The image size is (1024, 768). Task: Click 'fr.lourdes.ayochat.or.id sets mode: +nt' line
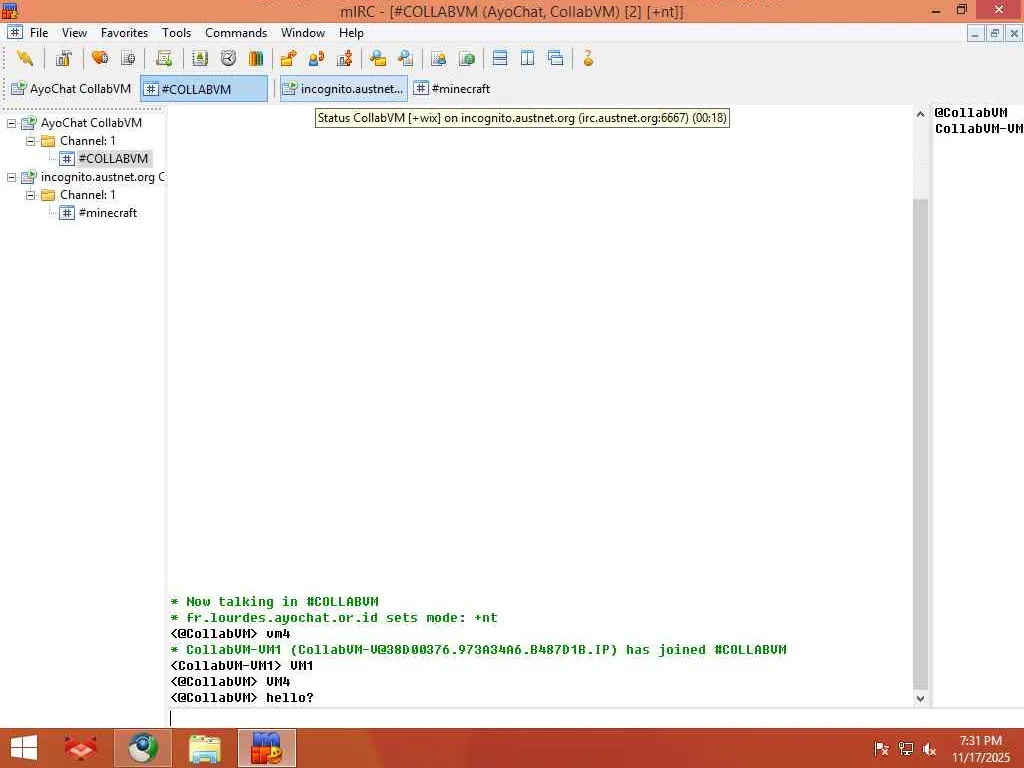(x=334, y=617)
